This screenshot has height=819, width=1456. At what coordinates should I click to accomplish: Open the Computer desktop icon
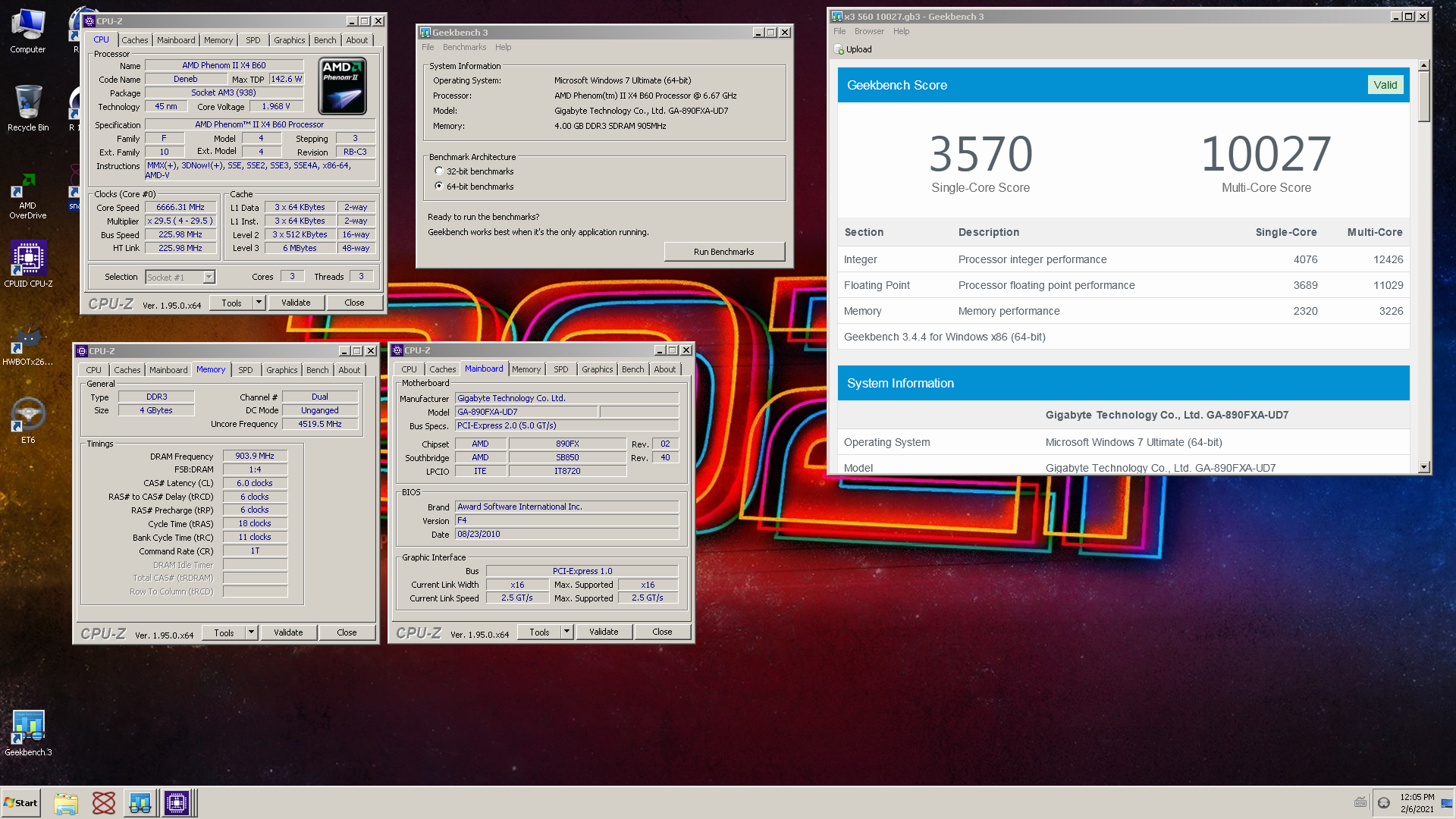[x=28, y=30]
